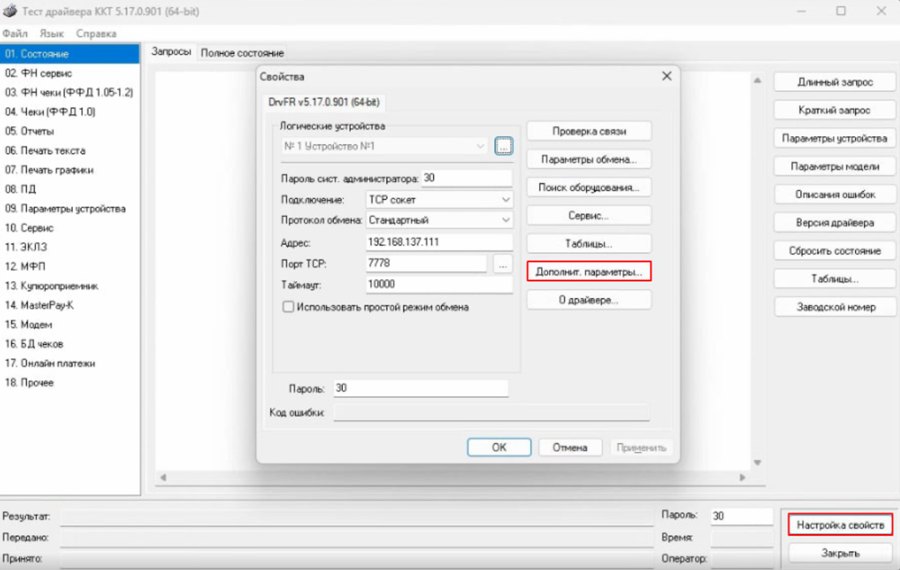
Task: Select 17. Онлайн платежи item
Action: pos(69,363)
